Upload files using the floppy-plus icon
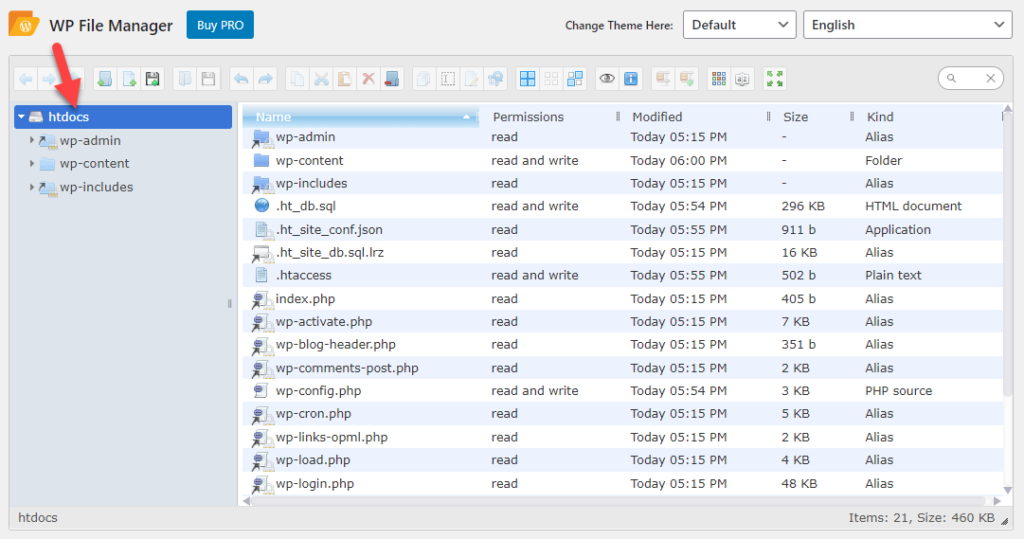This screenshot has width=1024, height=539. click(x=152, y=79)
